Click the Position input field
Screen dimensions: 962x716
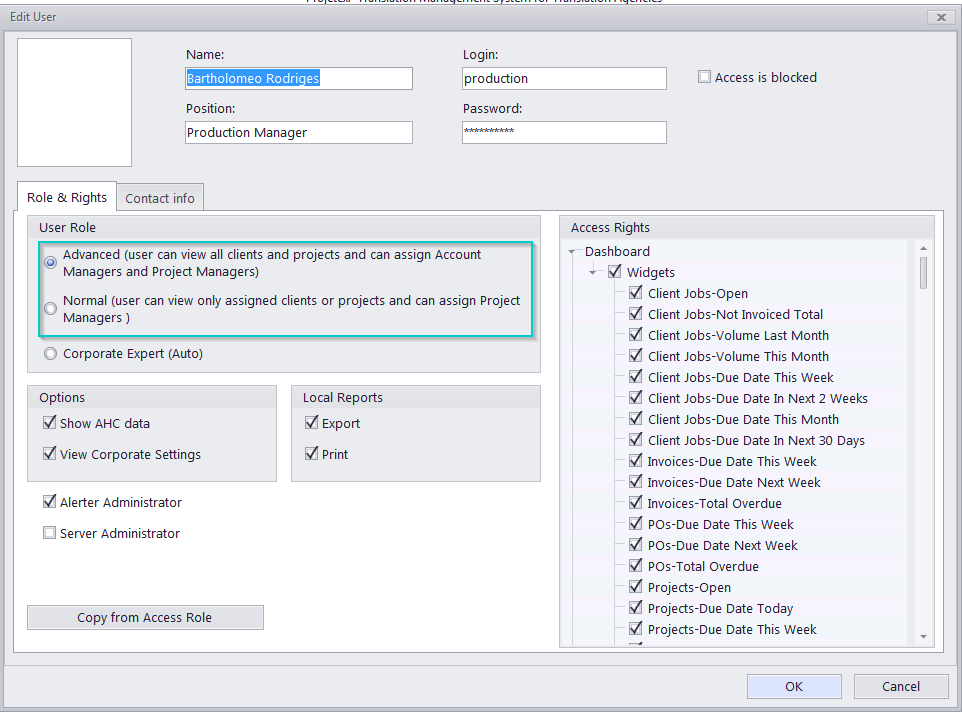pyautogui.click(x=299, y=133)
